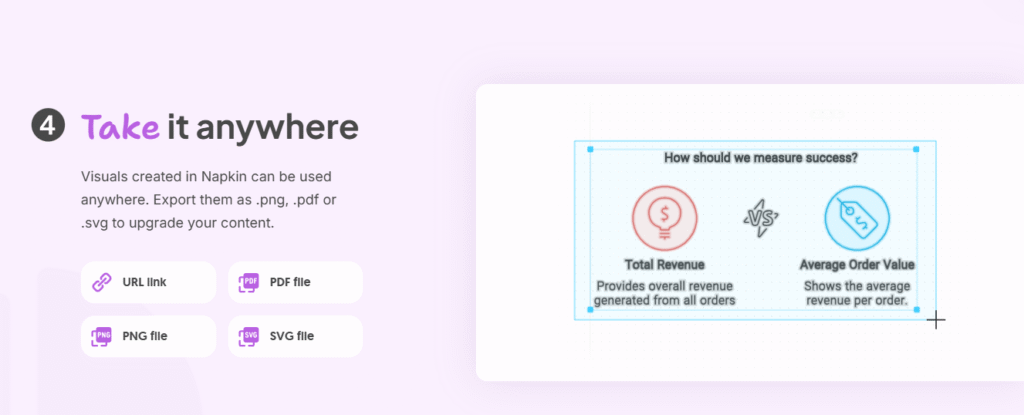This screenshot has height=415, width=1024.
Task: Choose the PDF file export option
Action: point(295,282)
